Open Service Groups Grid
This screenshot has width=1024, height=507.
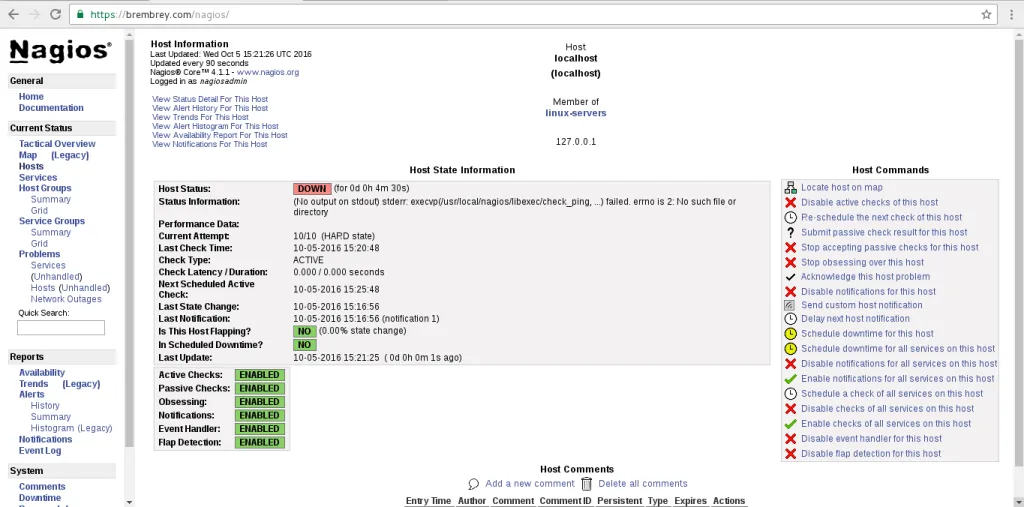[x=39, y=244]
